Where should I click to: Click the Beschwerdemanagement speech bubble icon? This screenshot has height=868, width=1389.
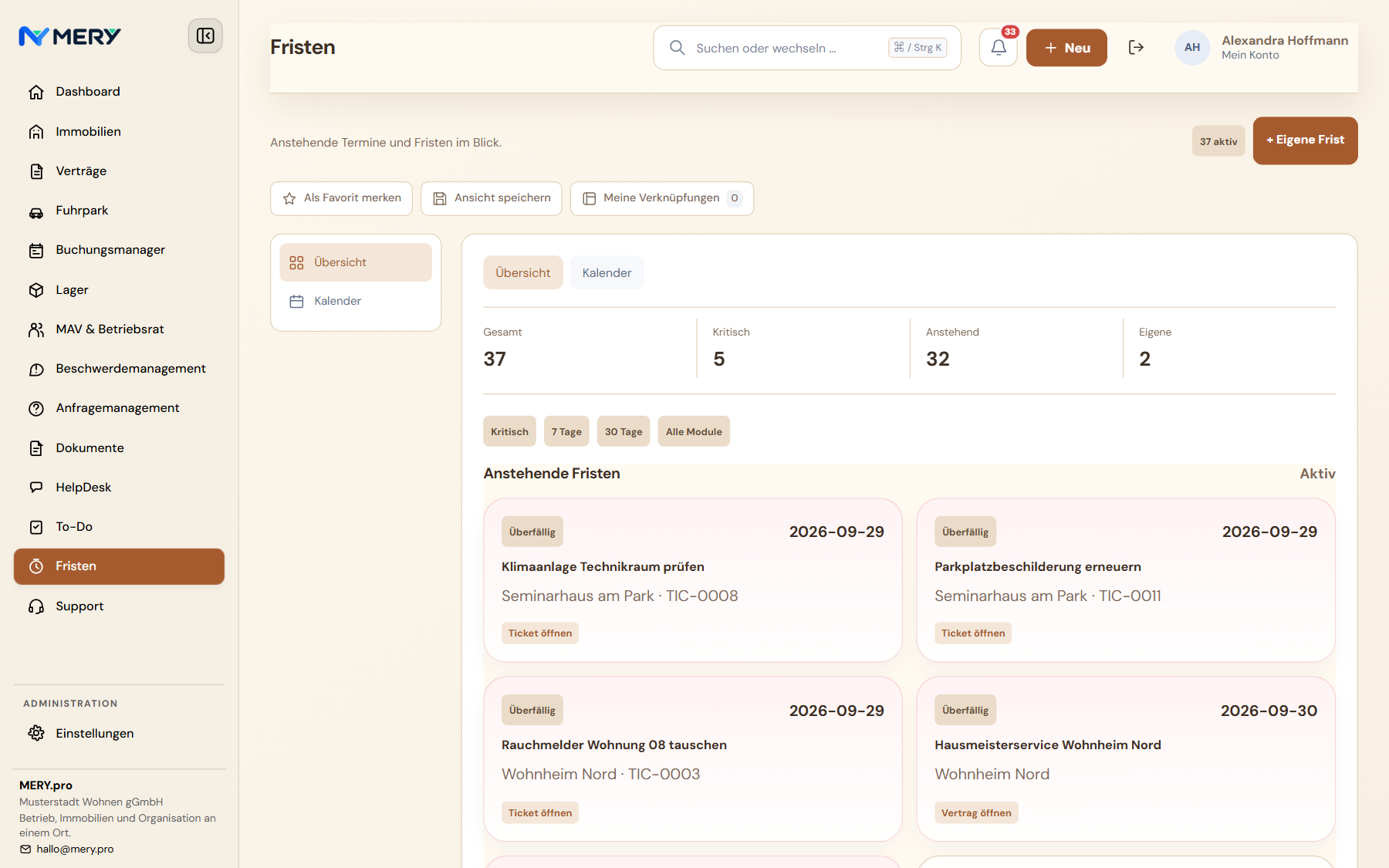36,369
